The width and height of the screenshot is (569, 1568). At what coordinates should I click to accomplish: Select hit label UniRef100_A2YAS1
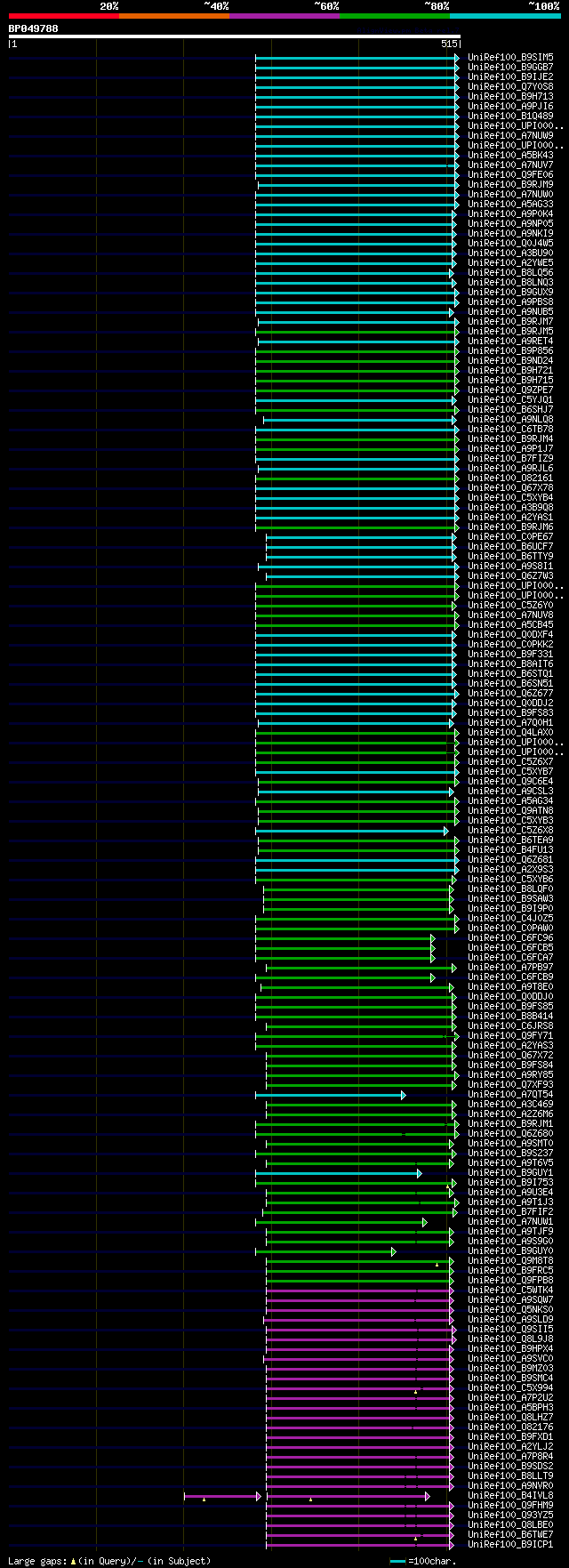[510, 517]
